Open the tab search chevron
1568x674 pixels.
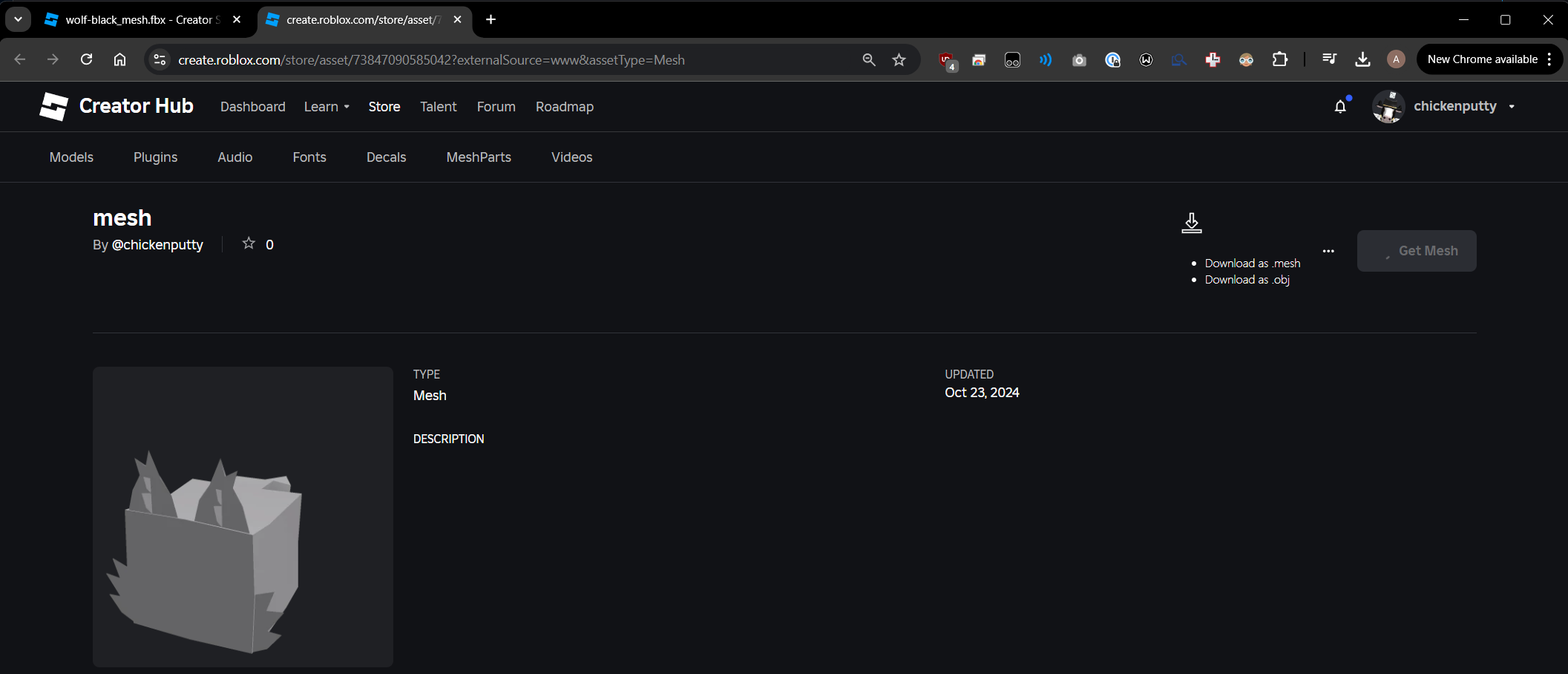(x=18, y=19)
